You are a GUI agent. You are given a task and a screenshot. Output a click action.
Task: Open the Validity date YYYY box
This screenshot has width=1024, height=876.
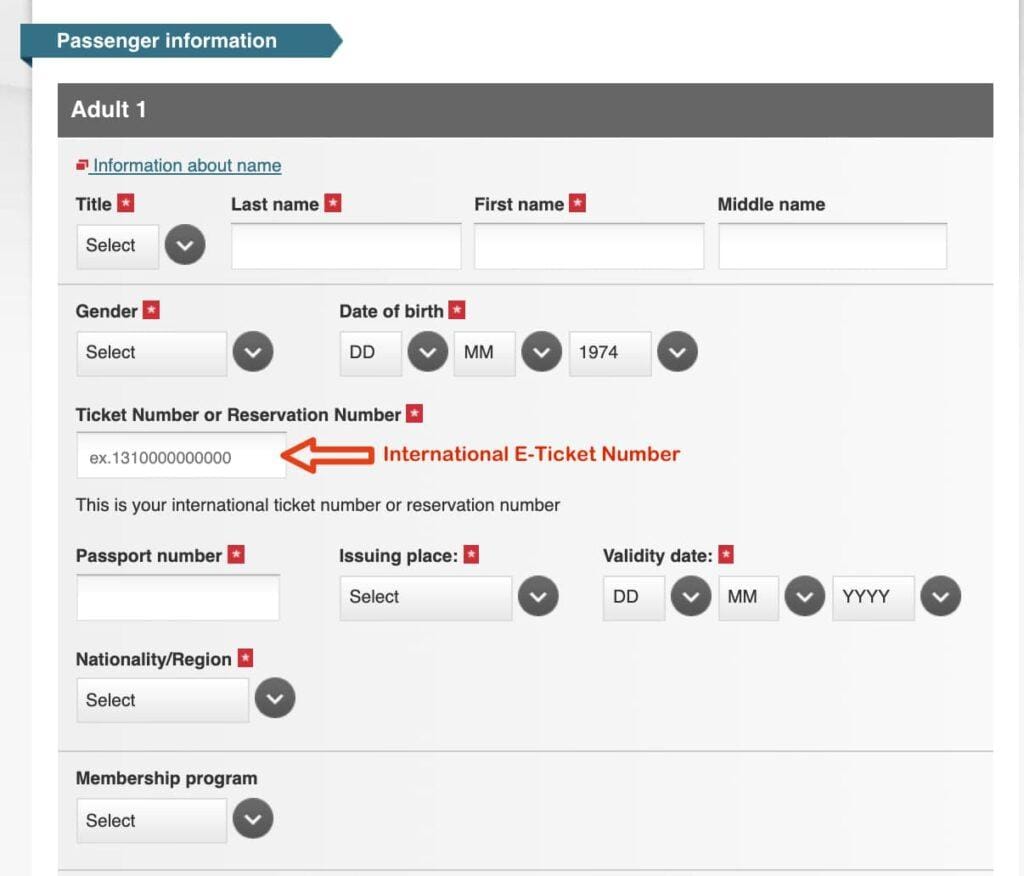(873, 597)
